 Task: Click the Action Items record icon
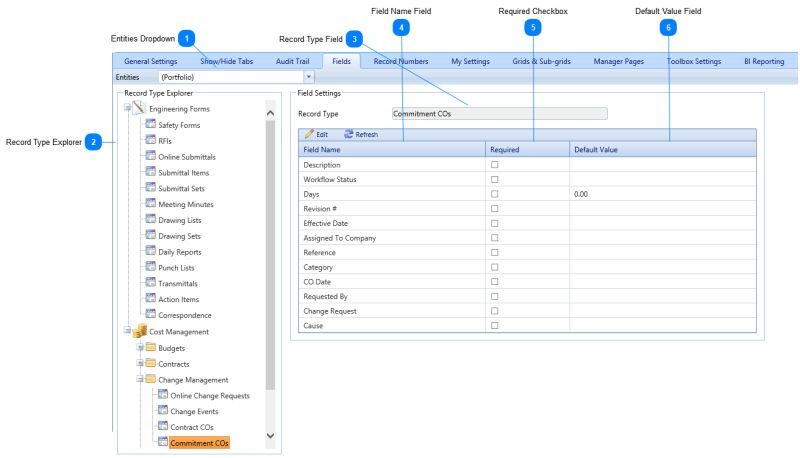point(151,298)
